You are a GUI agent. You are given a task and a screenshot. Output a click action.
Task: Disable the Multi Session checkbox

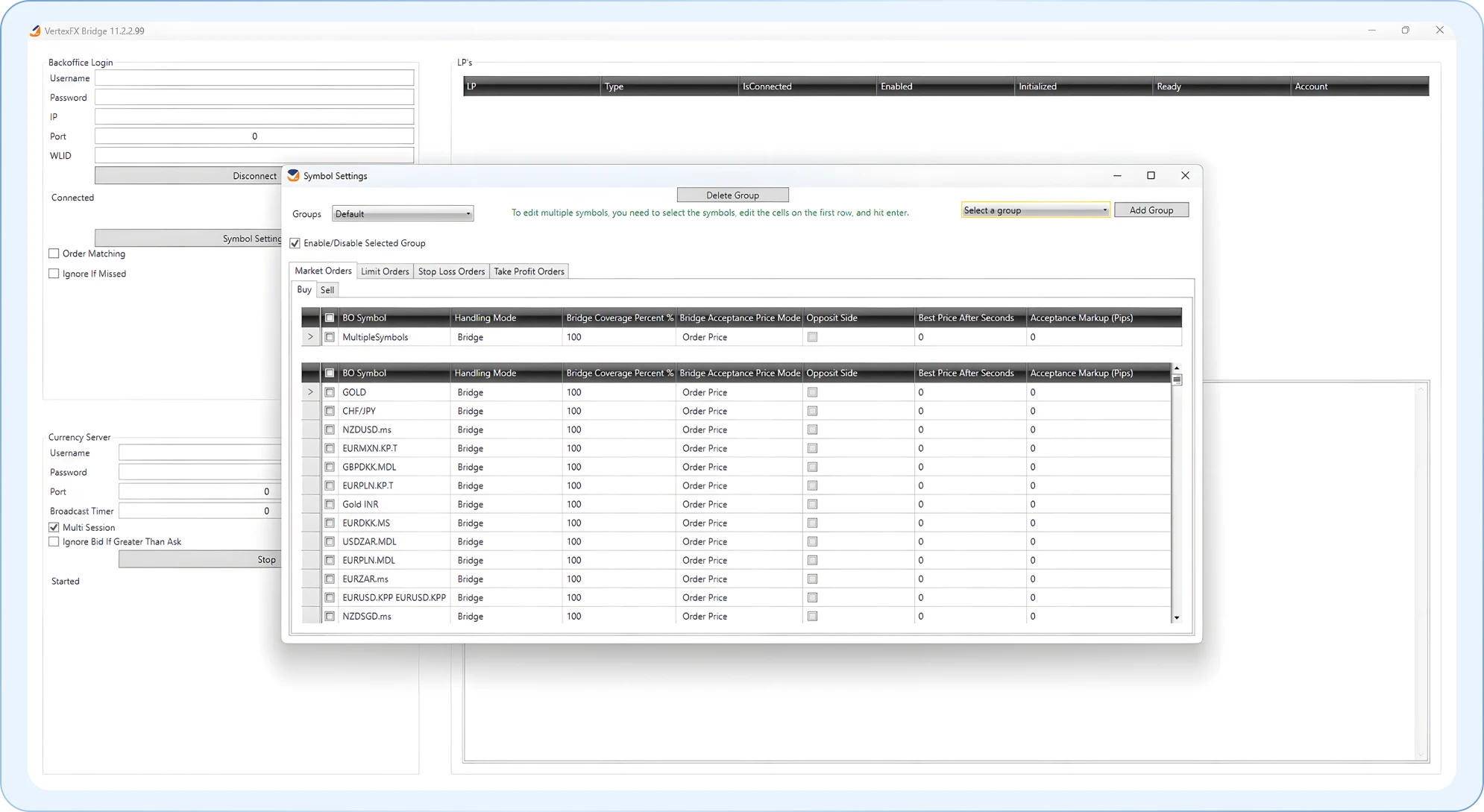tap(54, 526)
